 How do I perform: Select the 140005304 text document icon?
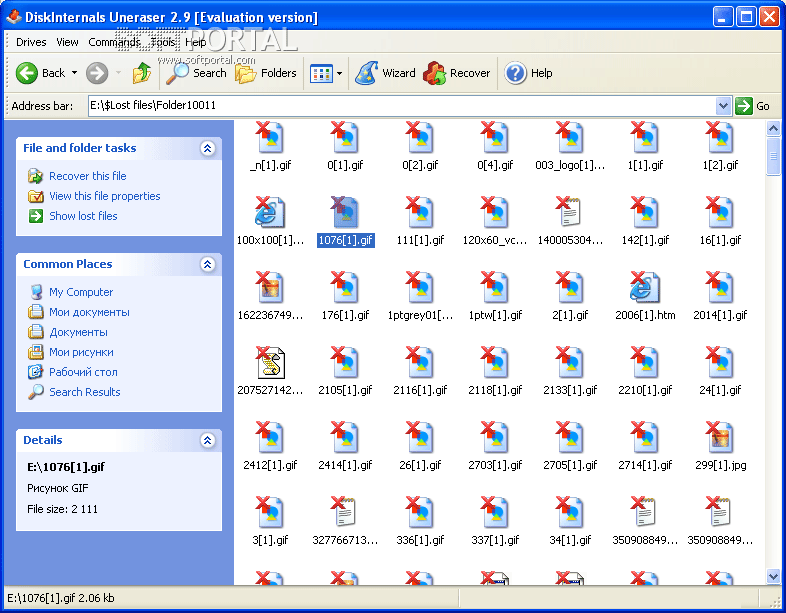pos(569,212)
